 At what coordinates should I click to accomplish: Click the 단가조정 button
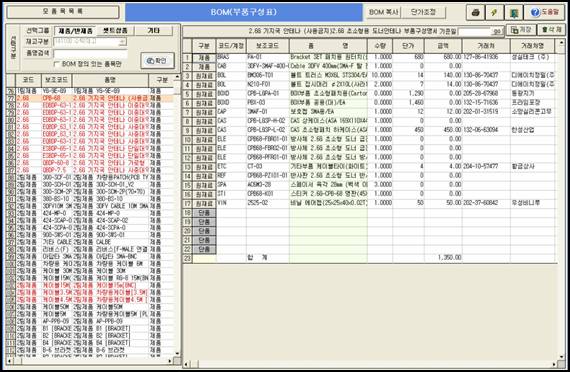(424, 12)
